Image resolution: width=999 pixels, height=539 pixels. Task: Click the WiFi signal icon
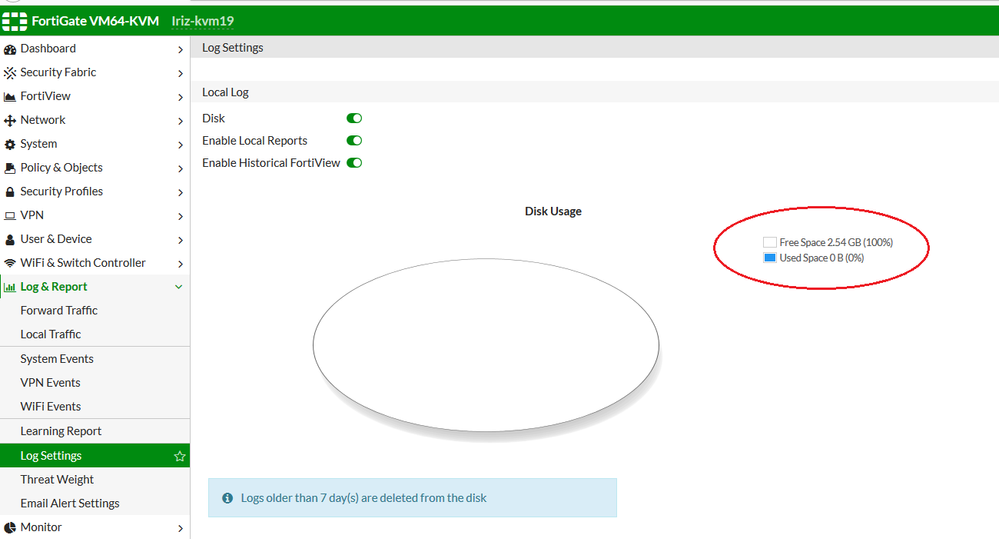tap(10, 263)
